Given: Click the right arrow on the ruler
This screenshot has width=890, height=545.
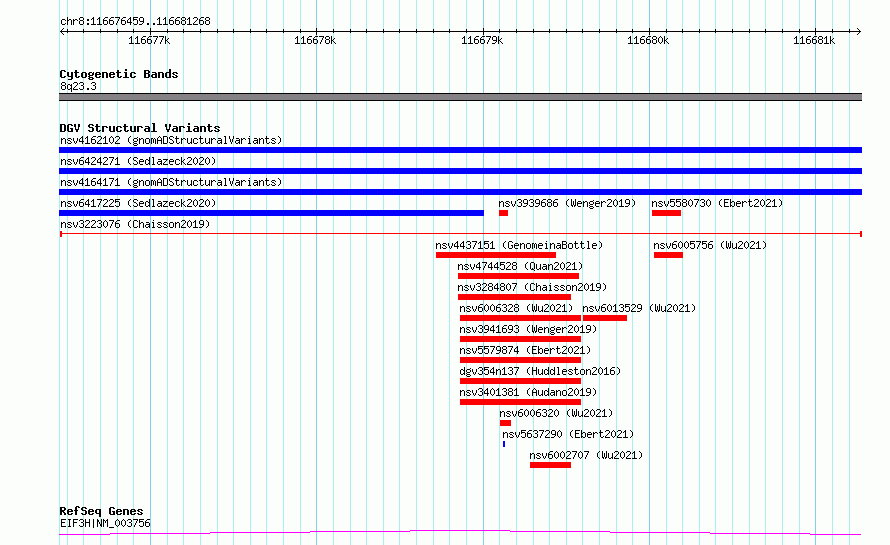Looking at the screenshot, I should (858, 31).
